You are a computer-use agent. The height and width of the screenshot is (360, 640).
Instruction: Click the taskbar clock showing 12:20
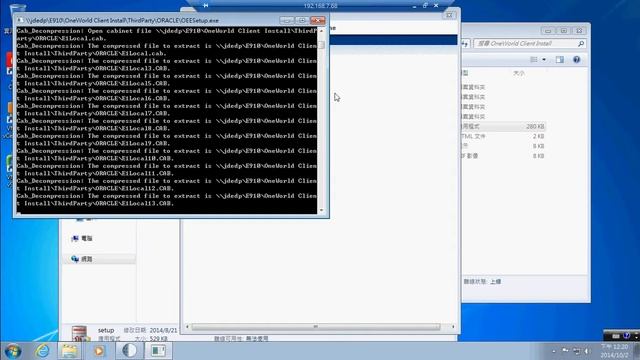[614, 351]
